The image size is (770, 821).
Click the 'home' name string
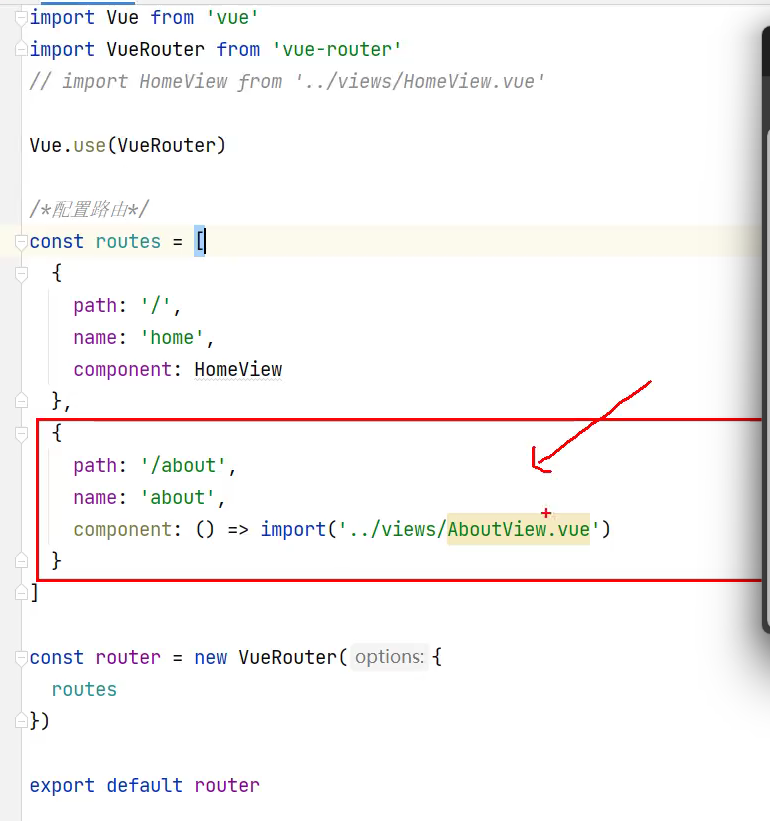coord(172,338)
